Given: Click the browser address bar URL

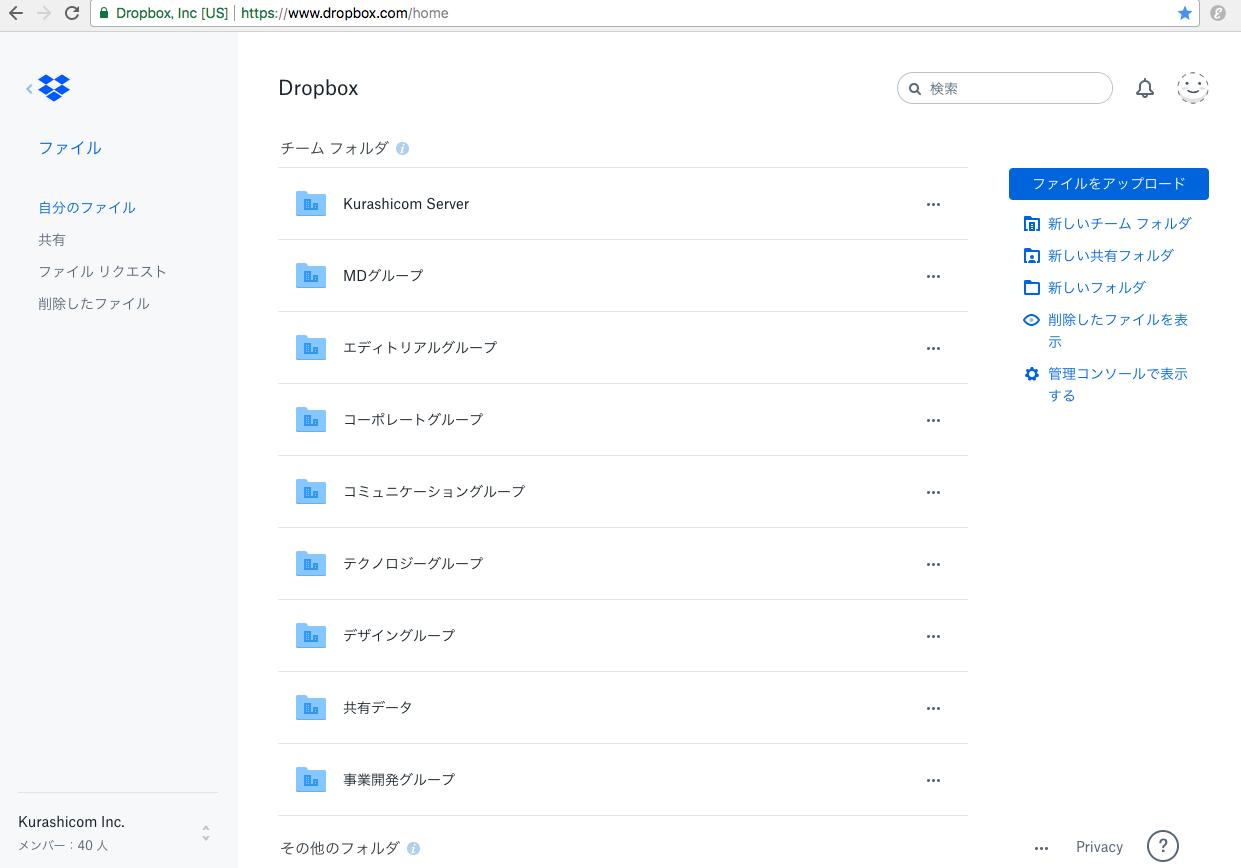Looking at the screenshot, I should [x=344, y=13].
